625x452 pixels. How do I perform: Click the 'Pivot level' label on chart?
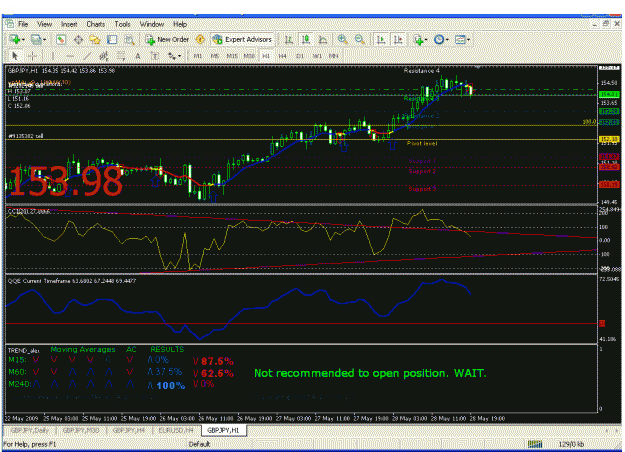[422, 143]
